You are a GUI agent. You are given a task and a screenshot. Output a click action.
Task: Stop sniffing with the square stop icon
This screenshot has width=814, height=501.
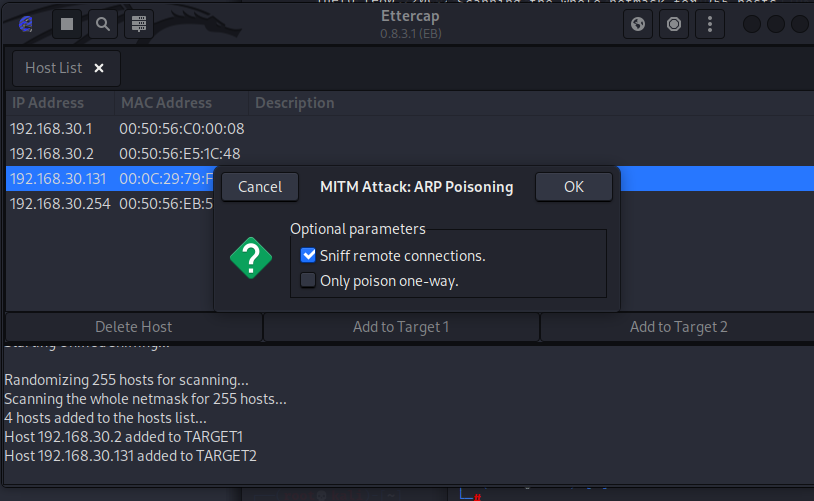(x=67, y=24)
